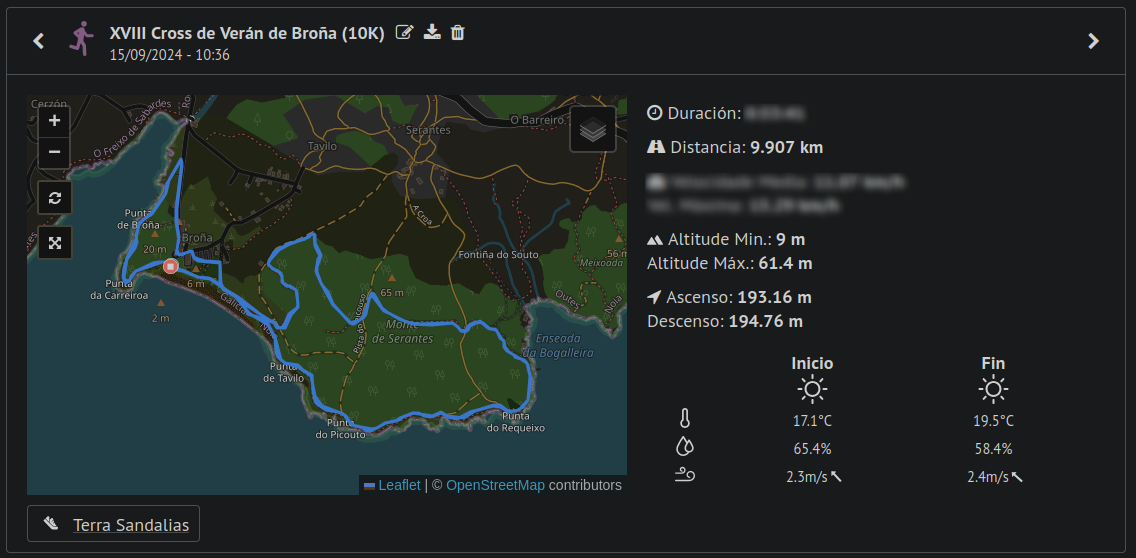Viewport: 1136px width, 558px height.
Task: Click the maximum altitude value 61.4 m
Action: point(785,263)
